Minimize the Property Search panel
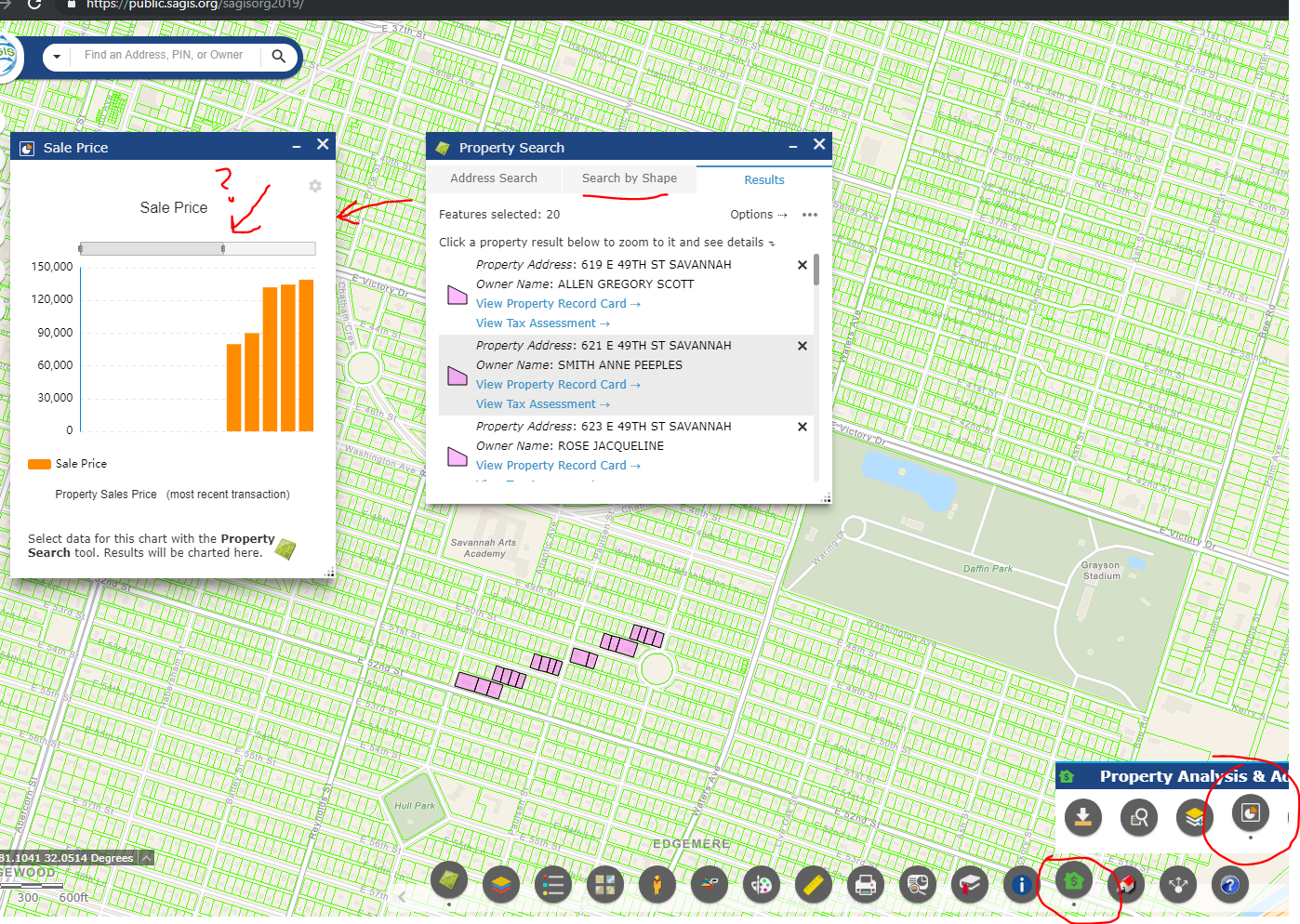This screenshot has width=1300, height=924. click(x=793, y=147)
